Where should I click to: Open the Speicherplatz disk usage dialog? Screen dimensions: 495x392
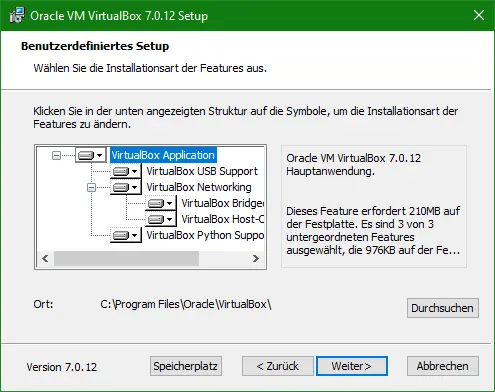pyautogui.click(x=186, y=366)
